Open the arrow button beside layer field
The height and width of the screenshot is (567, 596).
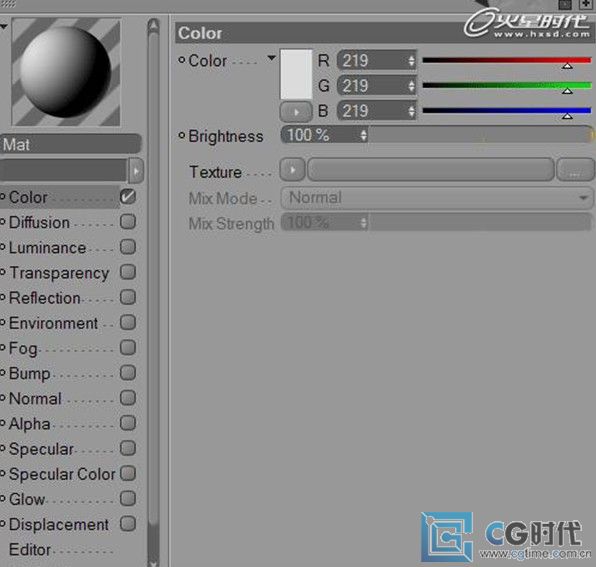136,171
